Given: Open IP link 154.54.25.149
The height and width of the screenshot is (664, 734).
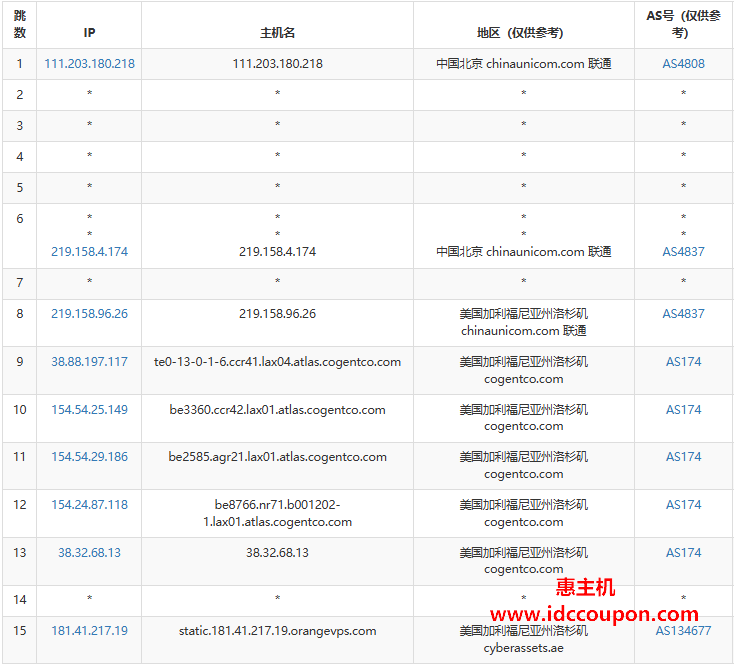Looking at the screenshot, I should (89, 410).
